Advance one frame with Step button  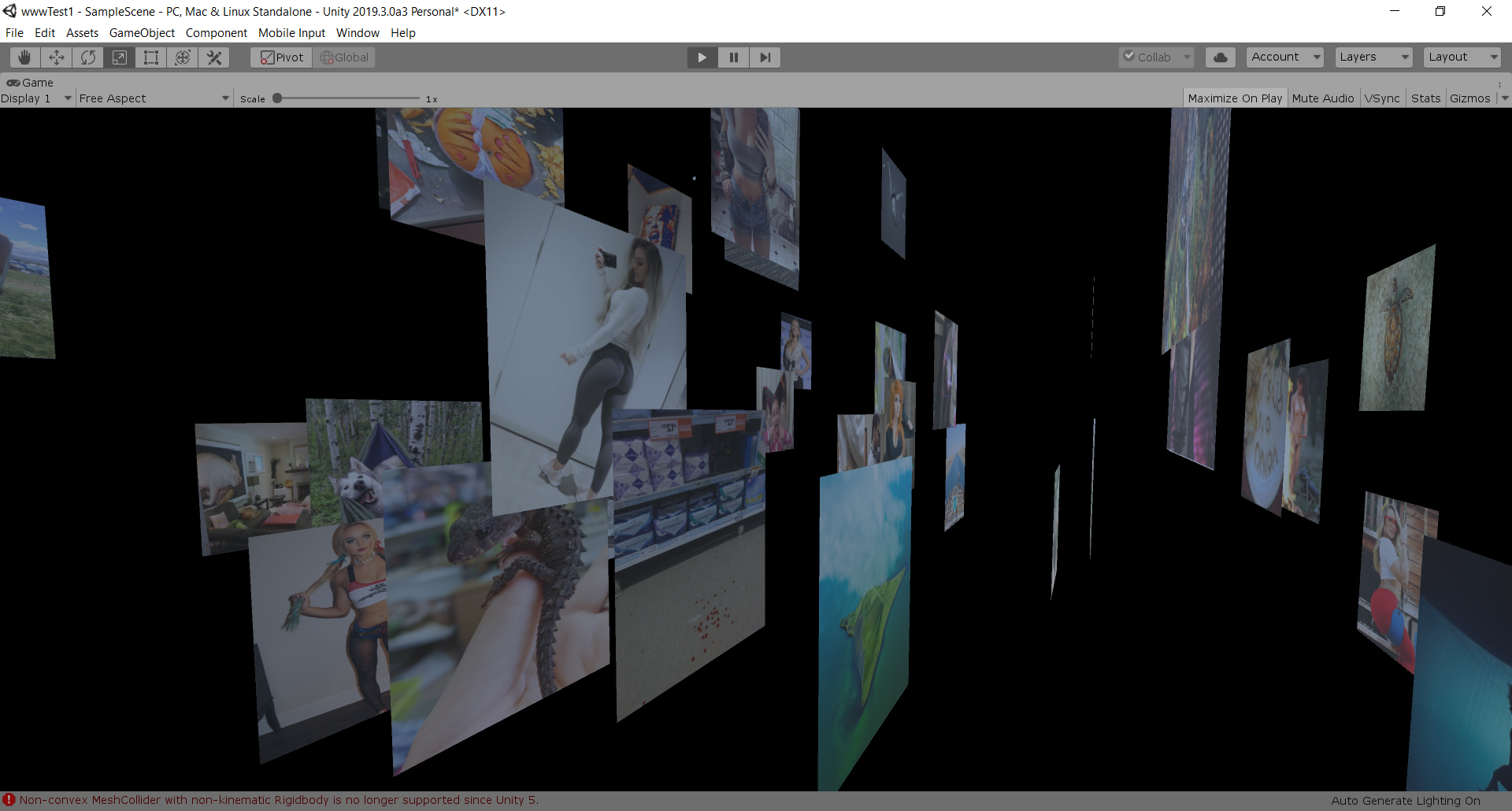(x=765, y=57)
